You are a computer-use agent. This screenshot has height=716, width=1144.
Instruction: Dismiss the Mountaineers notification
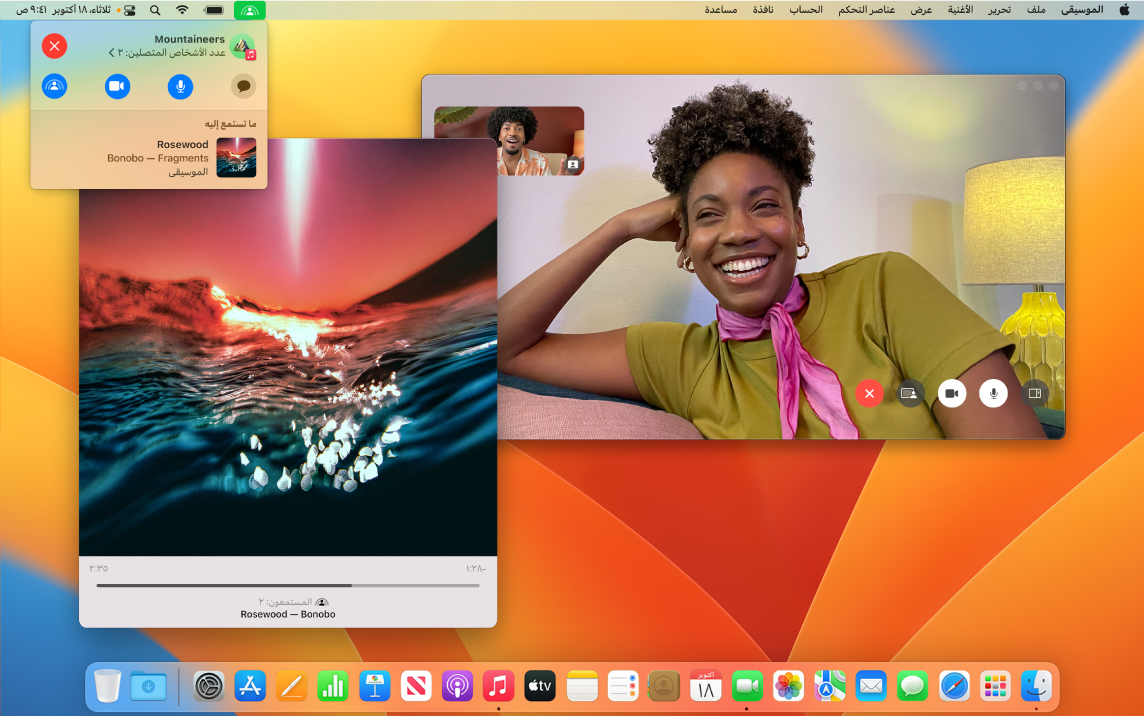coord(54,46)
